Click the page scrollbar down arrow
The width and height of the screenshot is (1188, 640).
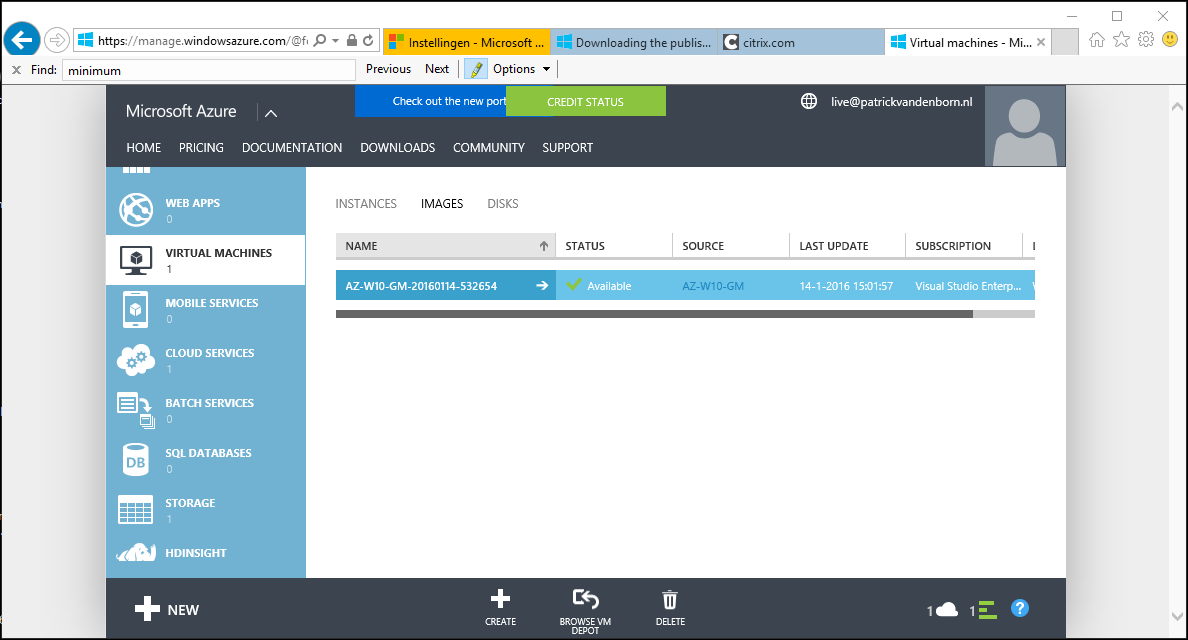[x=1177, y=616]
